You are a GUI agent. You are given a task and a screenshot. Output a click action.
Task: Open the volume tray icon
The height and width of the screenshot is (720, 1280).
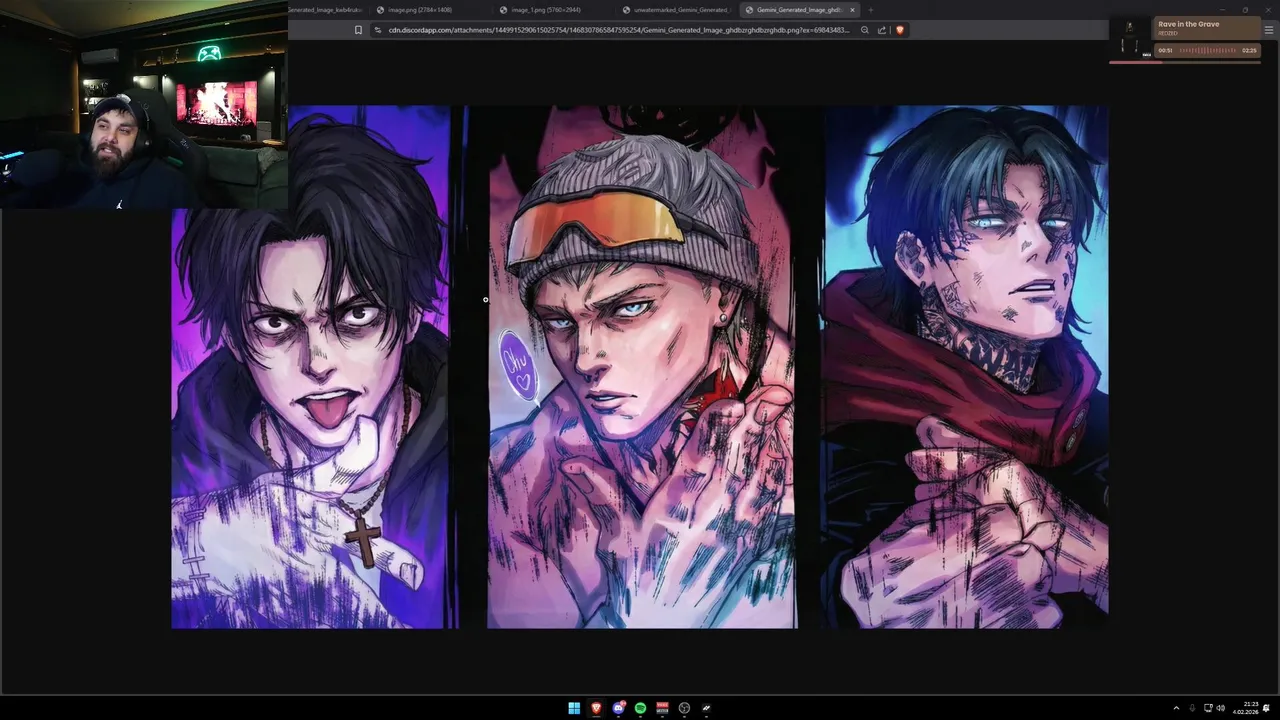coord(1221,708)
